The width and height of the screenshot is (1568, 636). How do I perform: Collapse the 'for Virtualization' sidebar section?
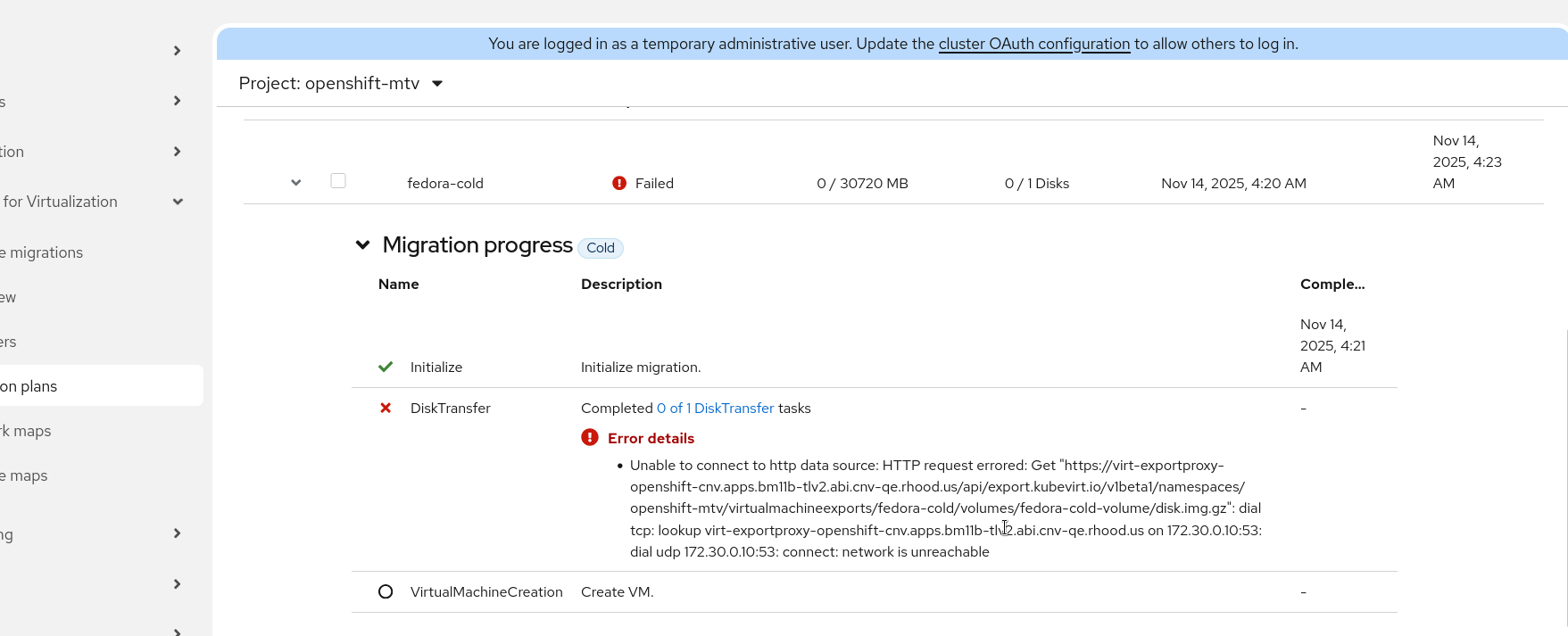click(x=178, y=202)
